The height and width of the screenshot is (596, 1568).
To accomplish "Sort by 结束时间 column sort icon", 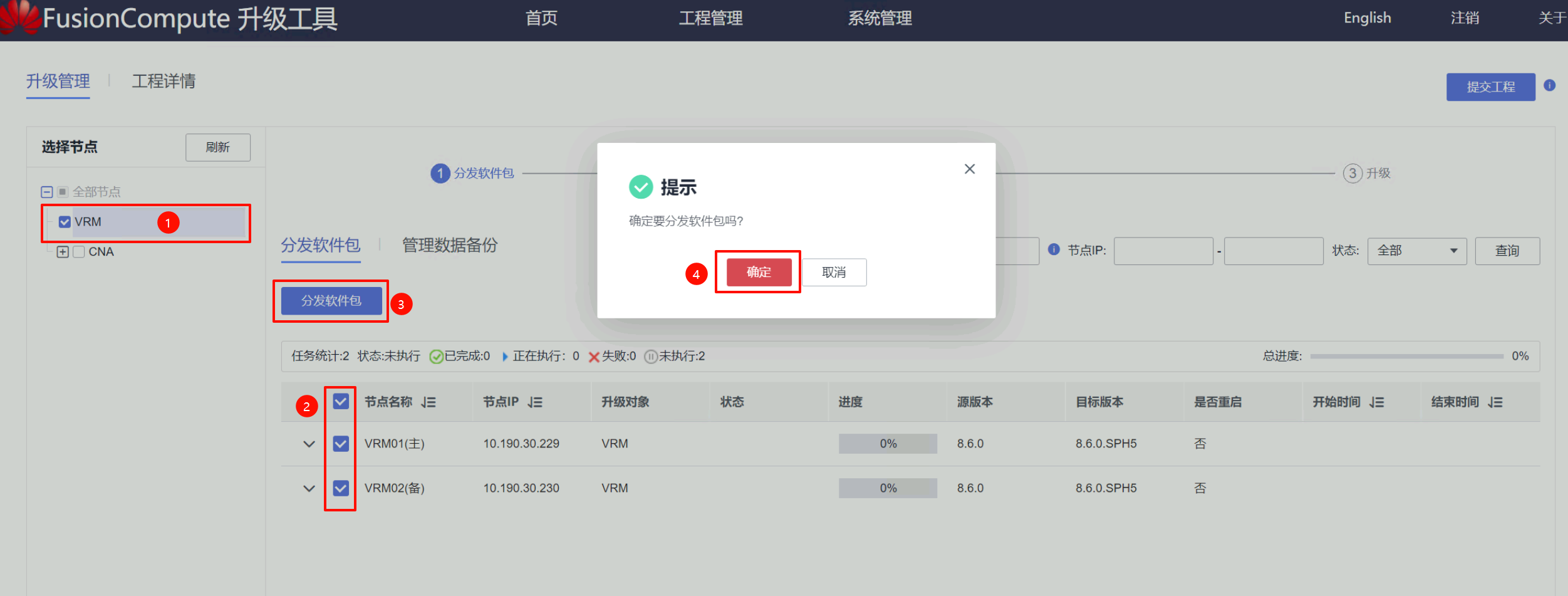I will [x=1495, y=402].
